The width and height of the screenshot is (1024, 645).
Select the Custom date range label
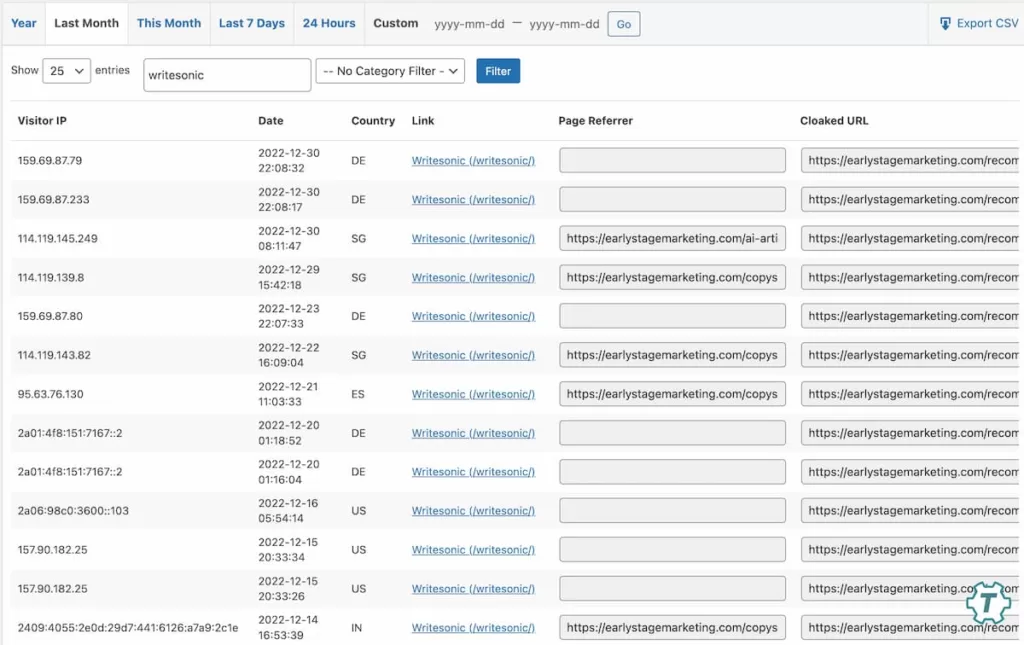point(396,23)
